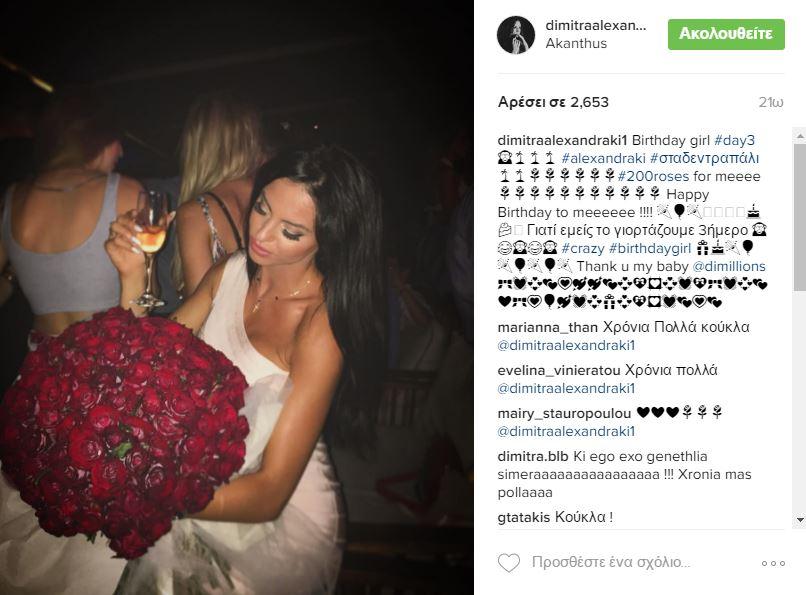
Task: Toggle the green Ακολουθείτε follow button
Action: tap(726, 34)
